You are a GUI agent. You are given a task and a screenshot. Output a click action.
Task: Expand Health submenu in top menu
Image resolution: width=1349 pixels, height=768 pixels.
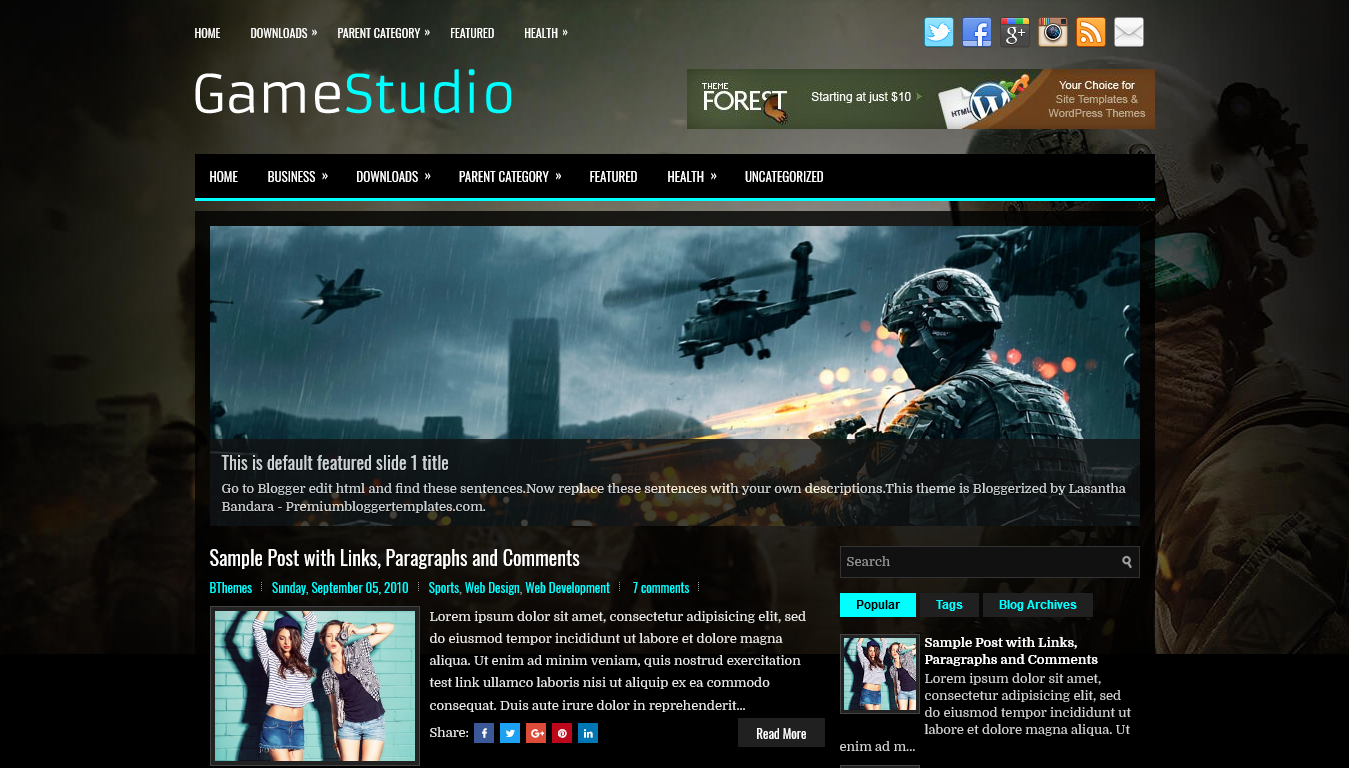click(x=545, y=33)
